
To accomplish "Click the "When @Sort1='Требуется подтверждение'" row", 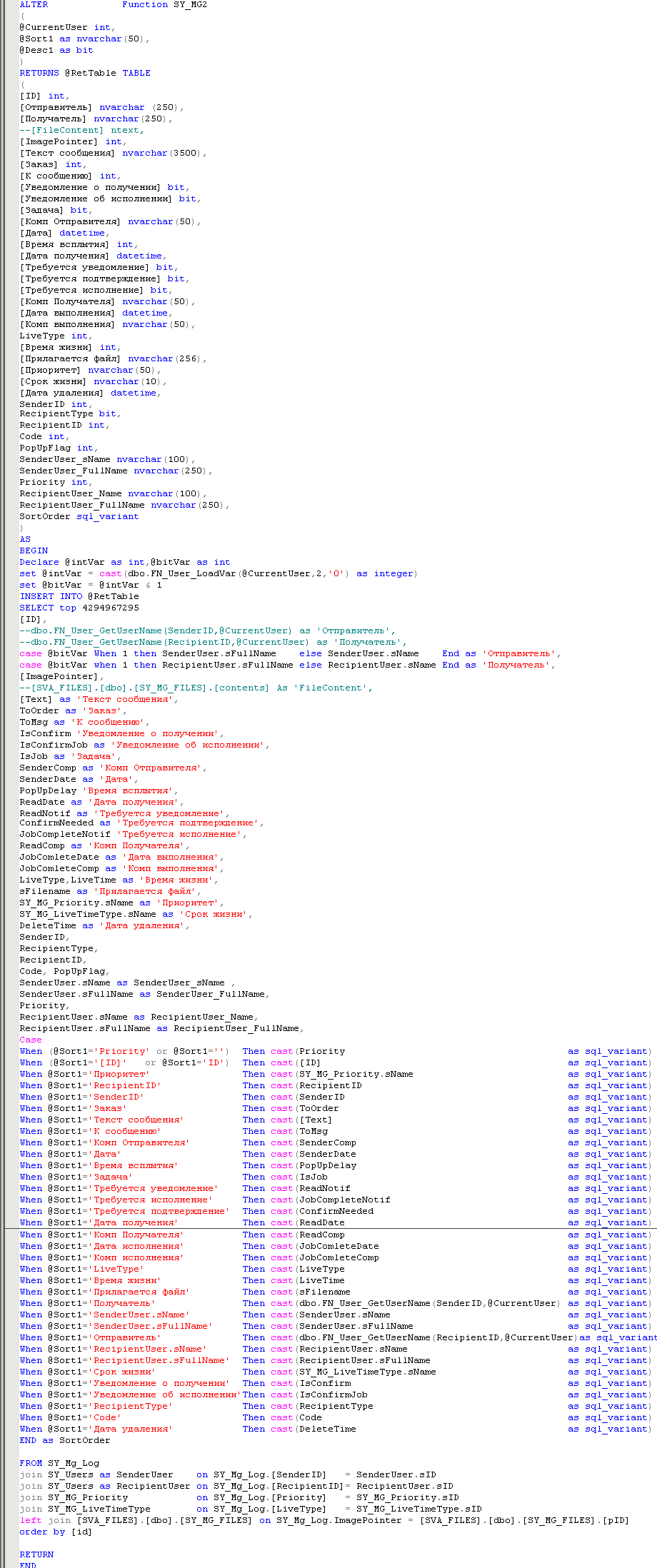I will pos(336,1211).
